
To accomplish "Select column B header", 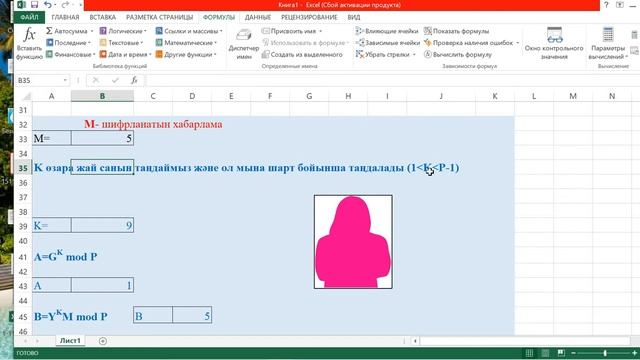I will point(102,96).
